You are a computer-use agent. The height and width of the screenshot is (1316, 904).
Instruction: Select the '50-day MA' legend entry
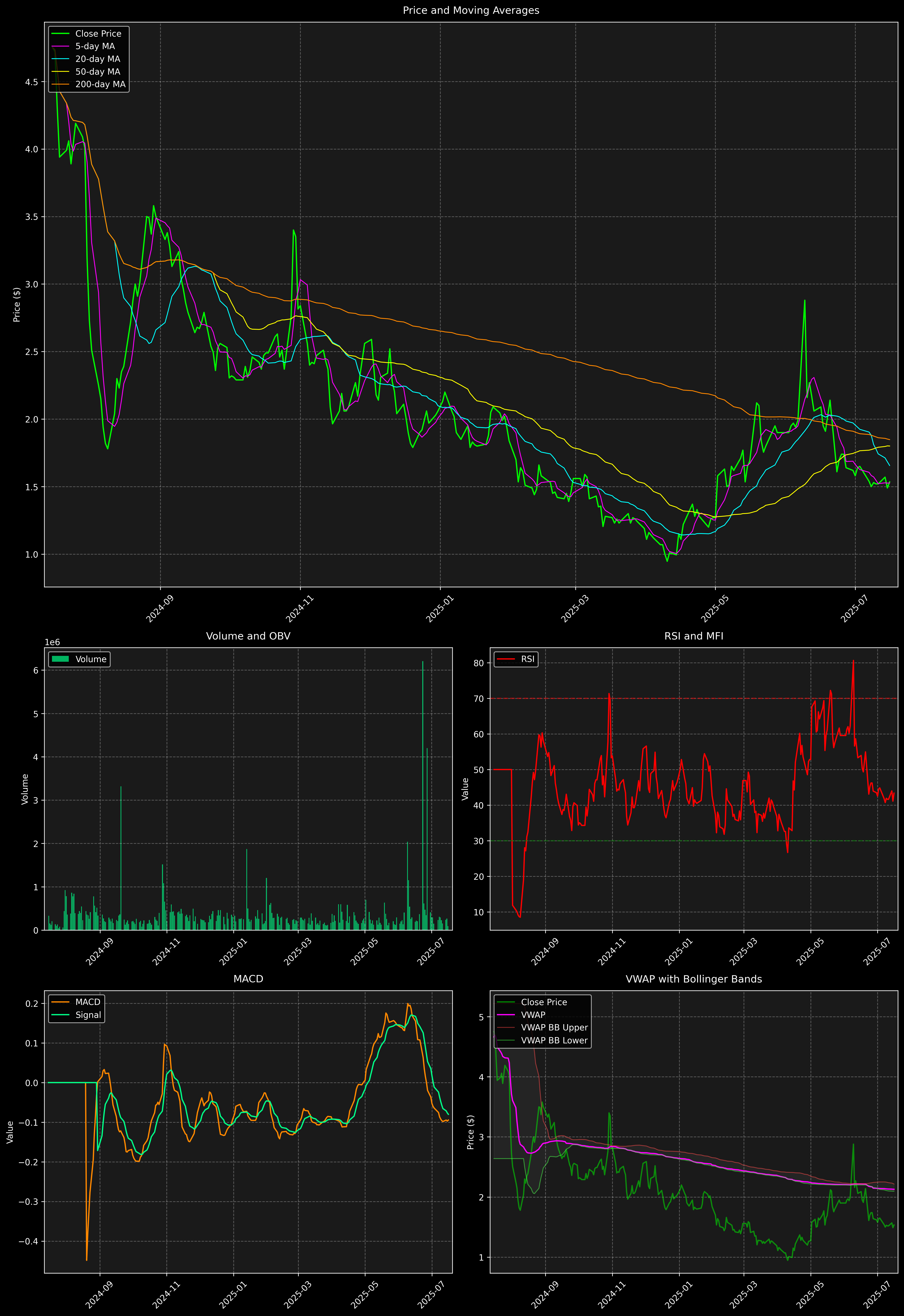tap(97, 72)
